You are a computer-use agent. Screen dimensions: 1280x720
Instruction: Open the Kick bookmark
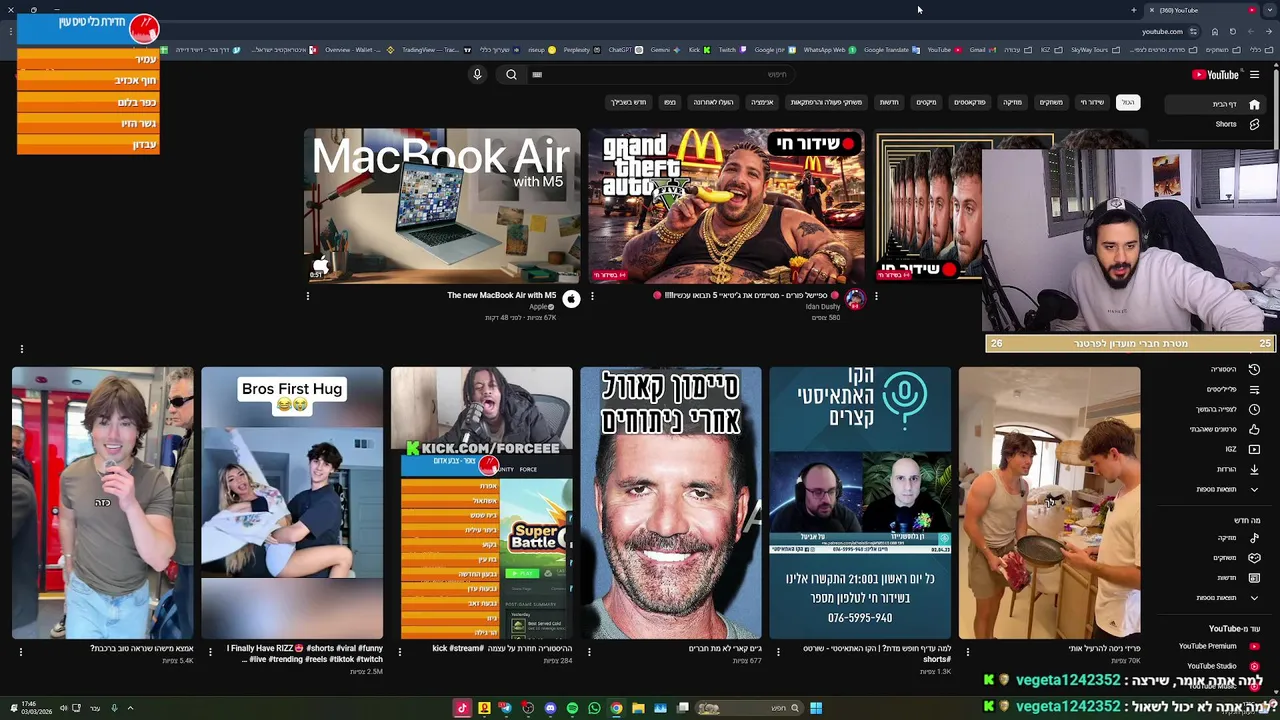[699, 49]
